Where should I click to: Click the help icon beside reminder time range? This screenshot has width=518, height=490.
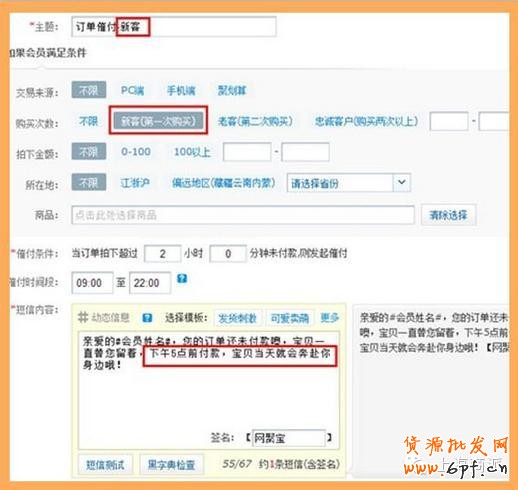tap(182, 278)
